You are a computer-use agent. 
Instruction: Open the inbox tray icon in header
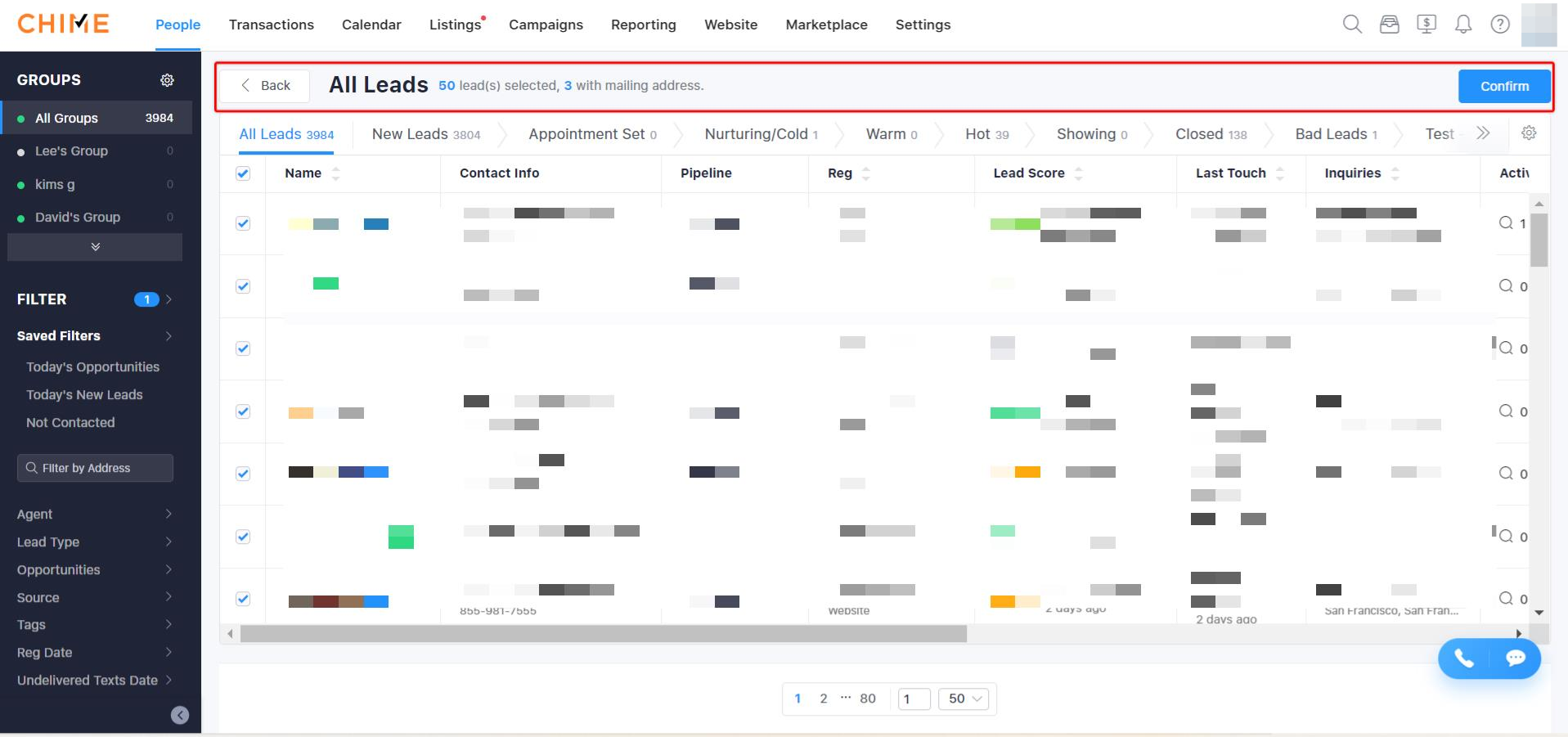pyautogui.click(x=1389, y=25)
